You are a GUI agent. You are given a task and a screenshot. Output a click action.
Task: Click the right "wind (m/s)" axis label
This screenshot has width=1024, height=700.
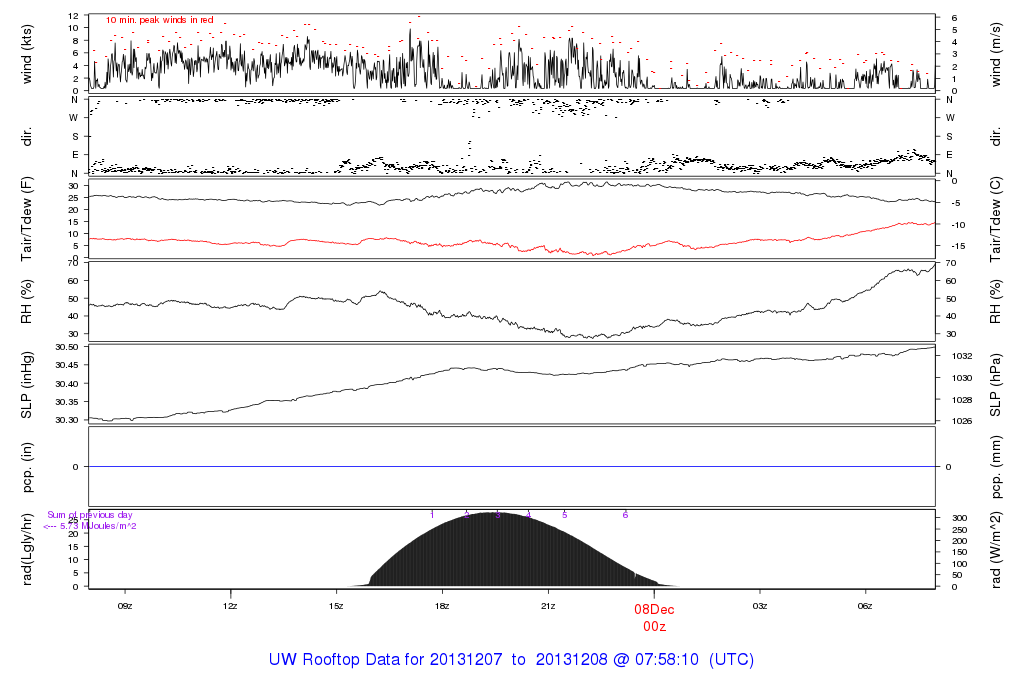tap(995, 54)
